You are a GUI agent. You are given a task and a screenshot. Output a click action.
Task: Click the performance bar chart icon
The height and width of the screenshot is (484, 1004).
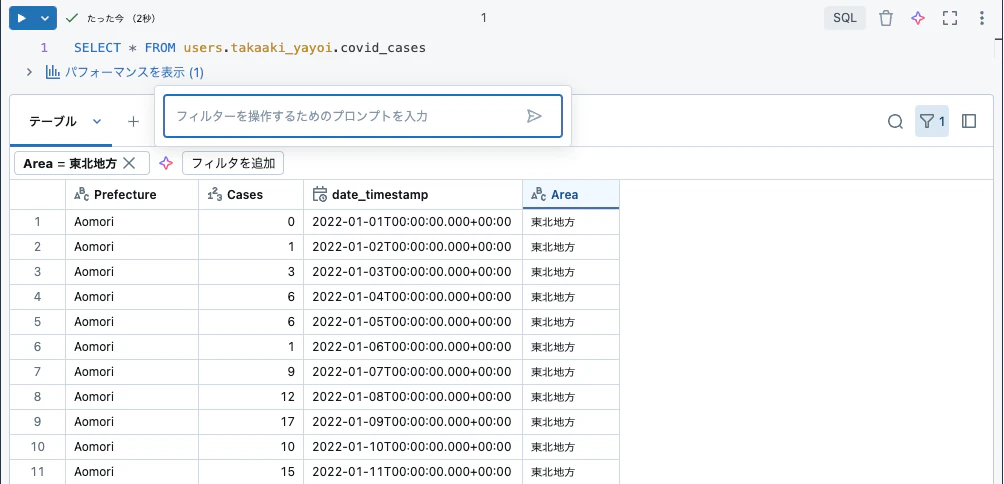(52, 72)
